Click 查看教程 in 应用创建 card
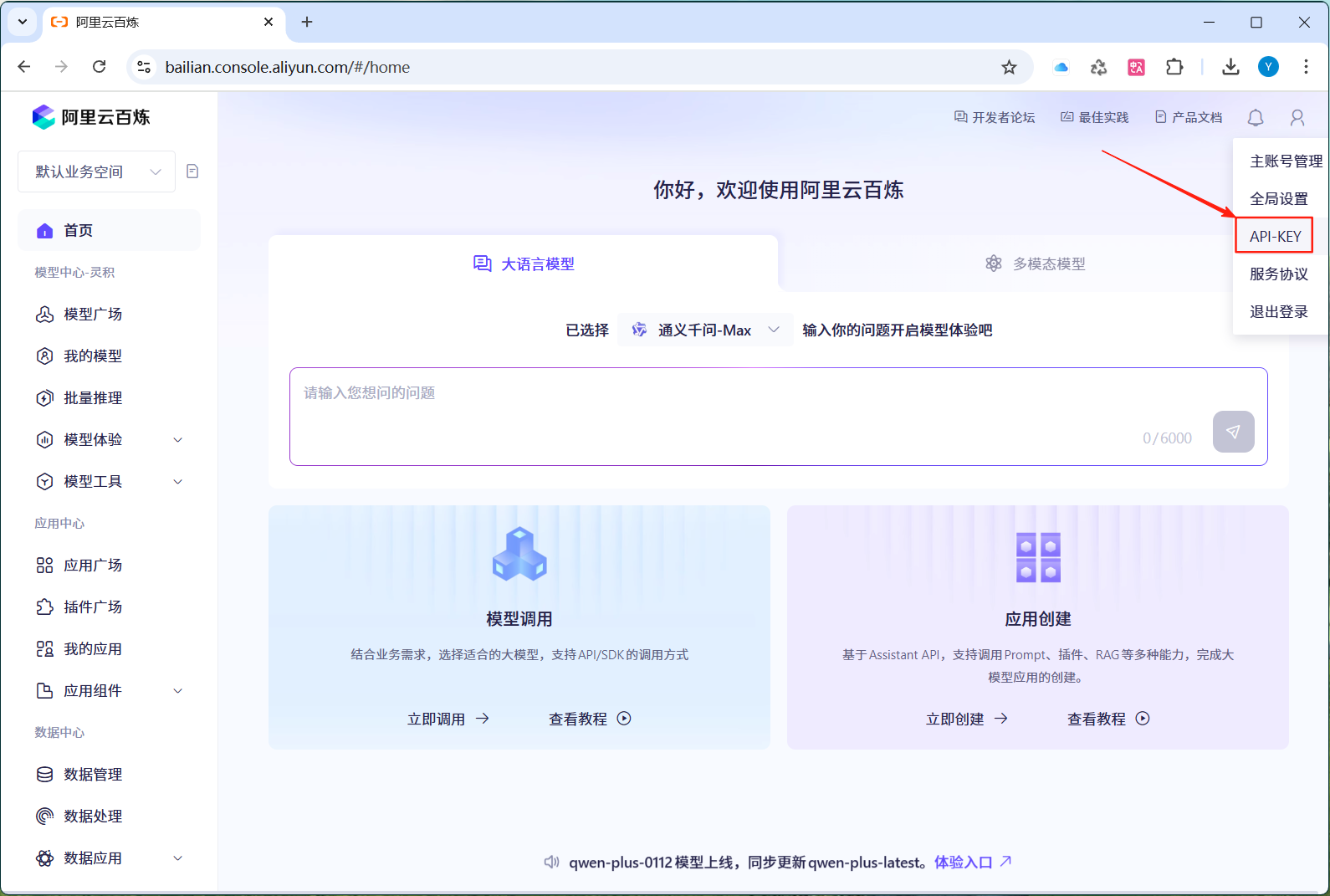1330x896 pixels. pyautogui.click(x=1108, y=719)
